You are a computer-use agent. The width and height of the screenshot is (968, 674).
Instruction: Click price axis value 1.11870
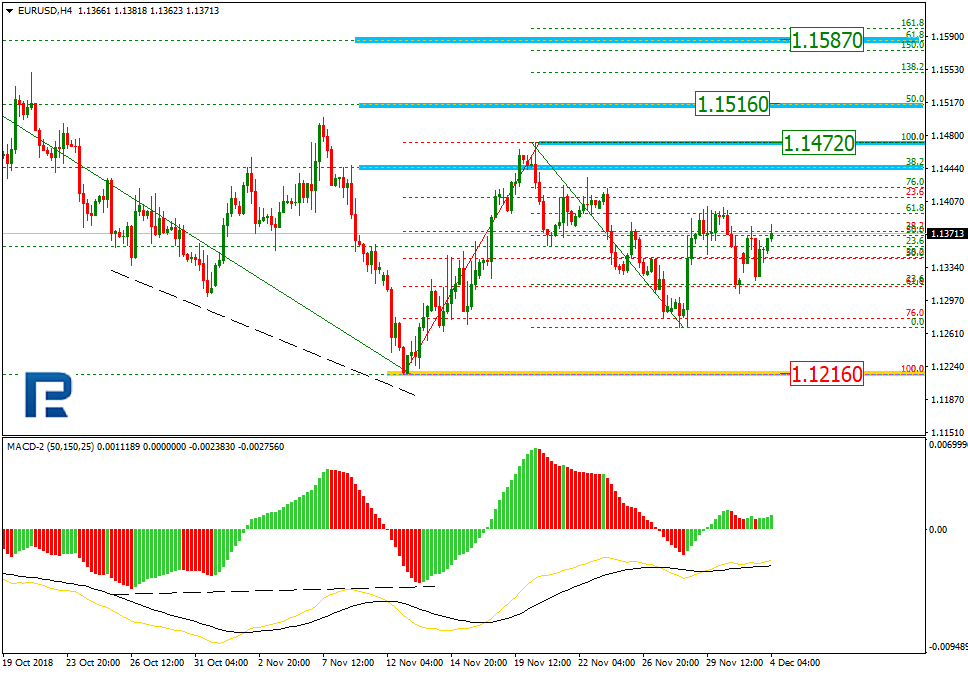click(x=948, y=400)
